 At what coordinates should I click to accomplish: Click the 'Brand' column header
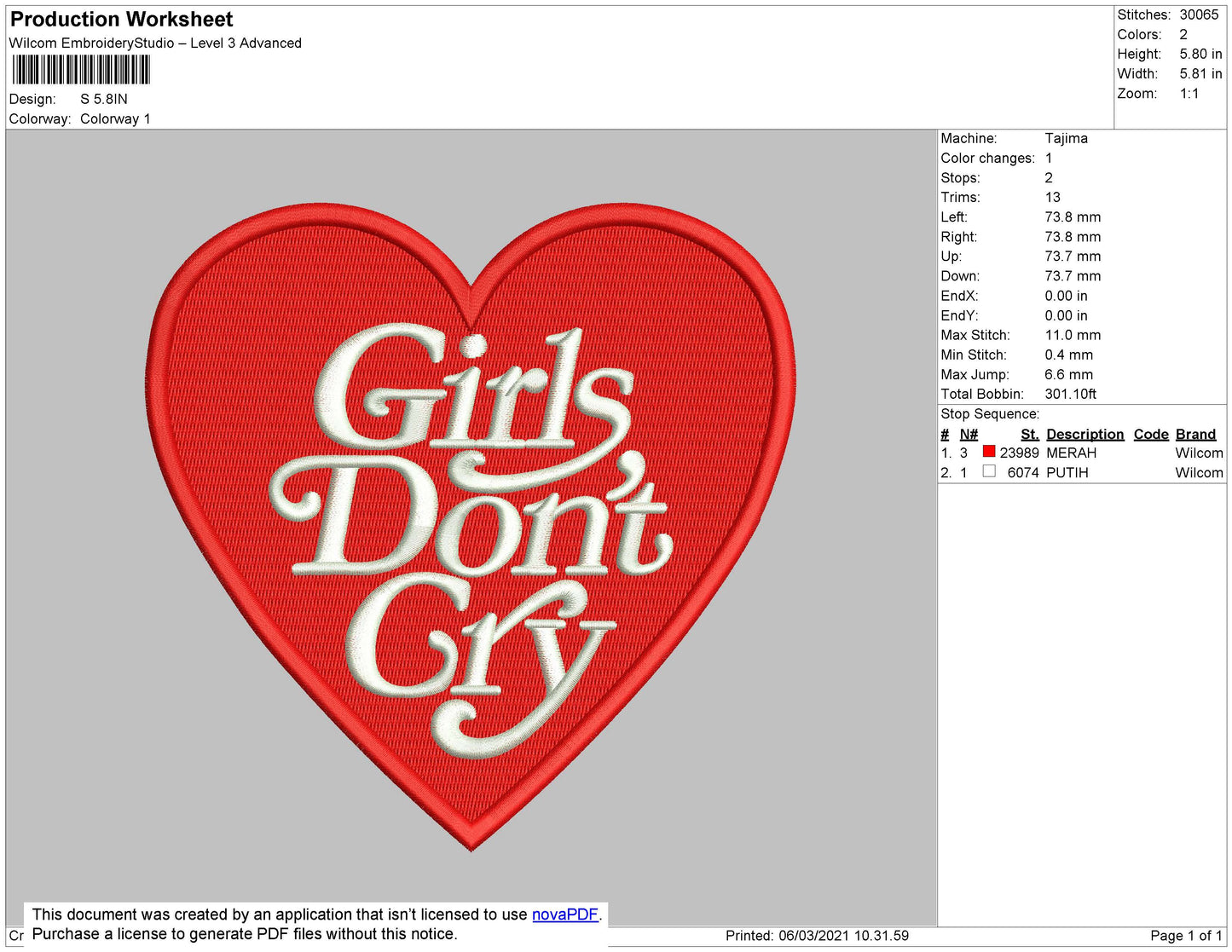click(1195, 435)
